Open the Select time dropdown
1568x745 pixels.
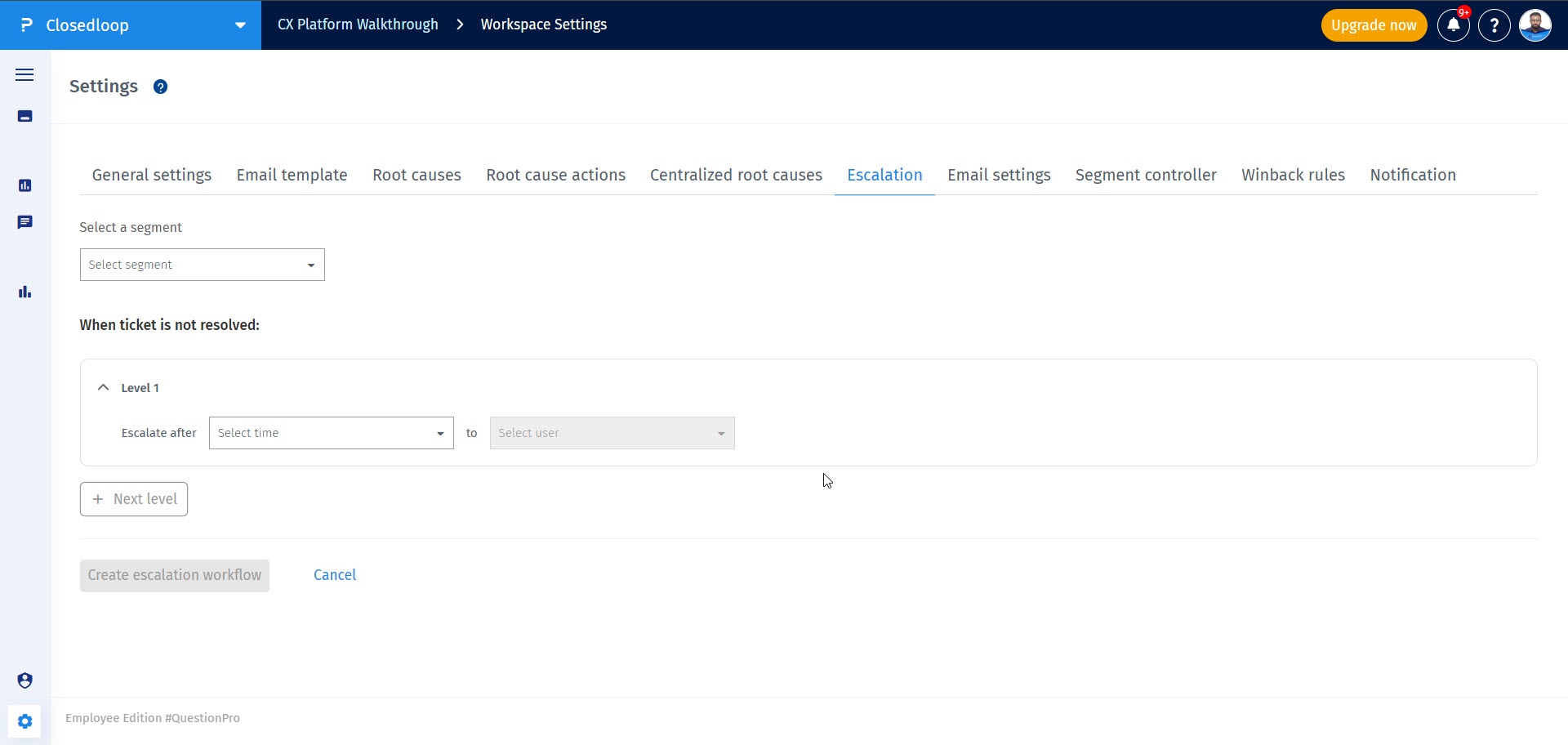tap(331, 433)
